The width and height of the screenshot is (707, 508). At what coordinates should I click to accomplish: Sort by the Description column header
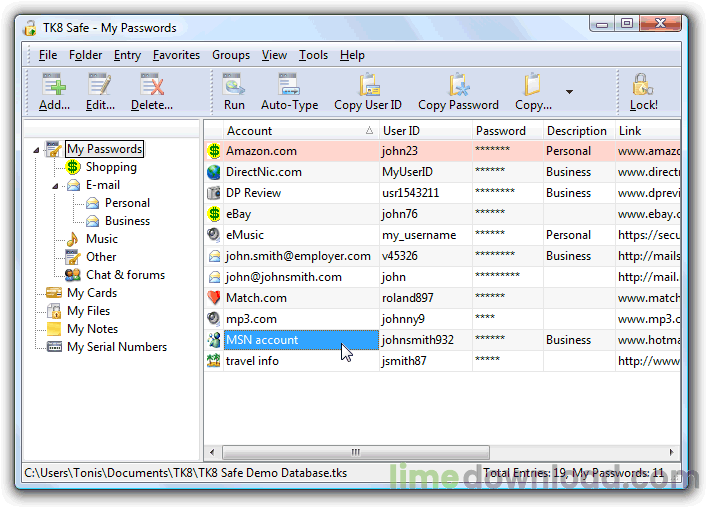tap(579, 131)
